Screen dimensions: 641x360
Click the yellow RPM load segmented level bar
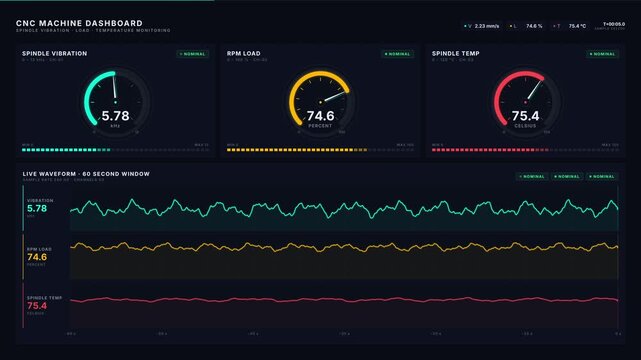click(320, 150)
